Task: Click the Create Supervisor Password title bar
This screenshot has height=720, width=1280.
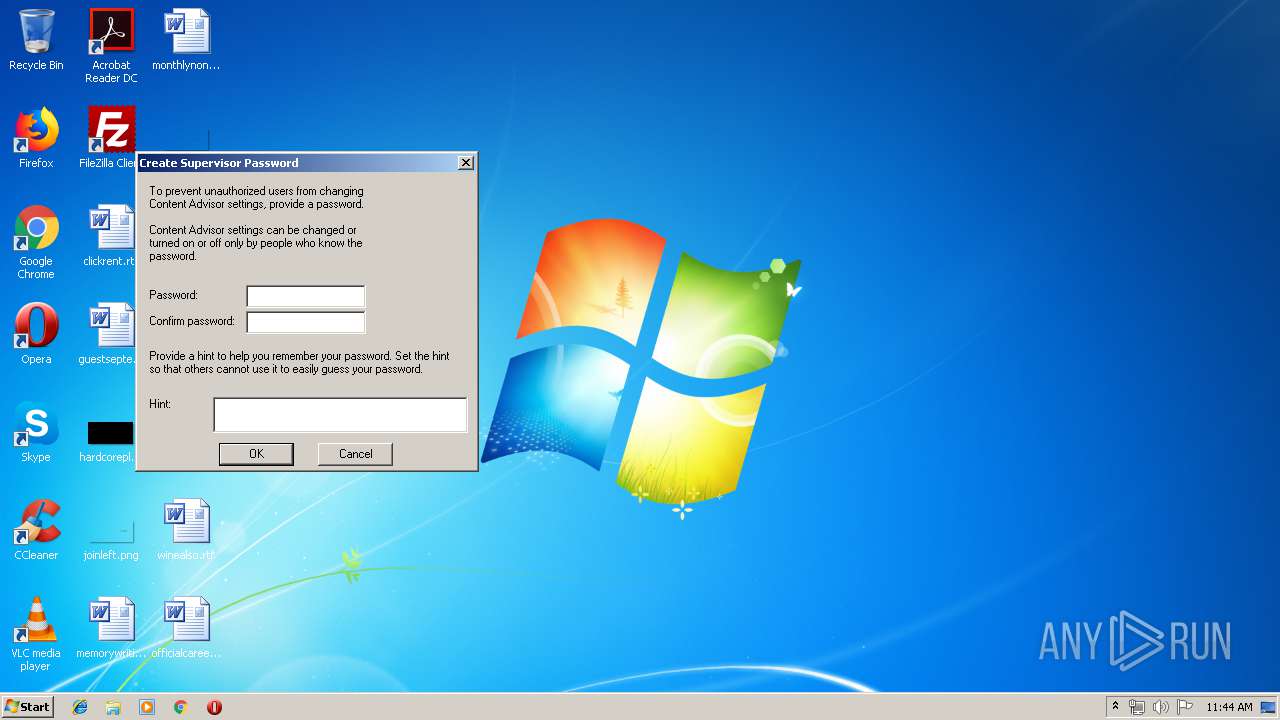Action: coord(296,163)
